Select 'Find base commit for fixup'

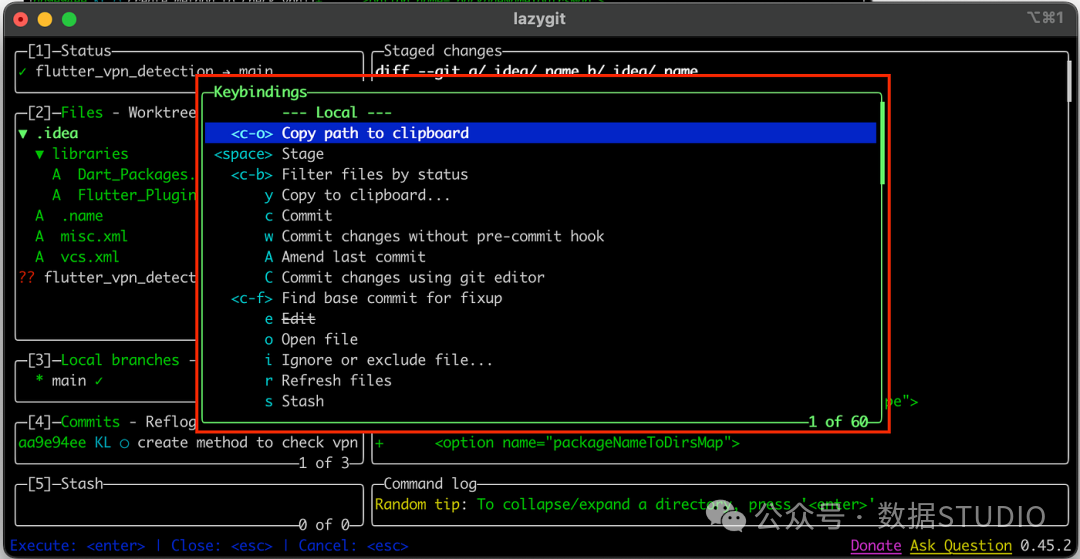[540, 298]
